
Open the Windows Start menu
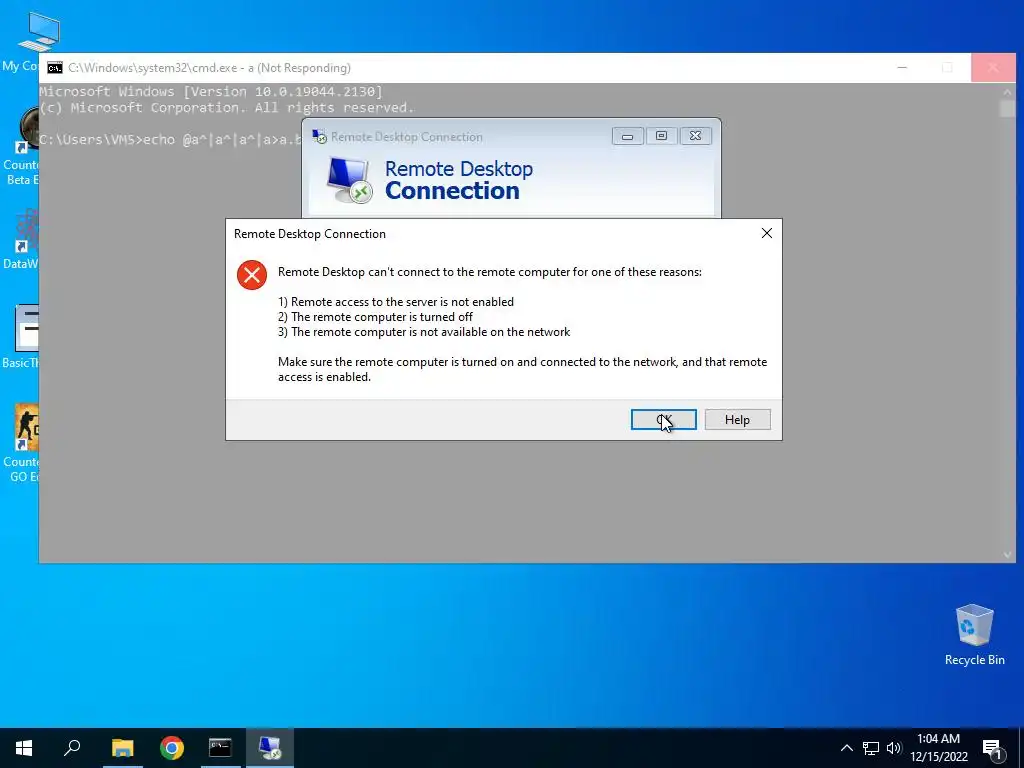24,748
